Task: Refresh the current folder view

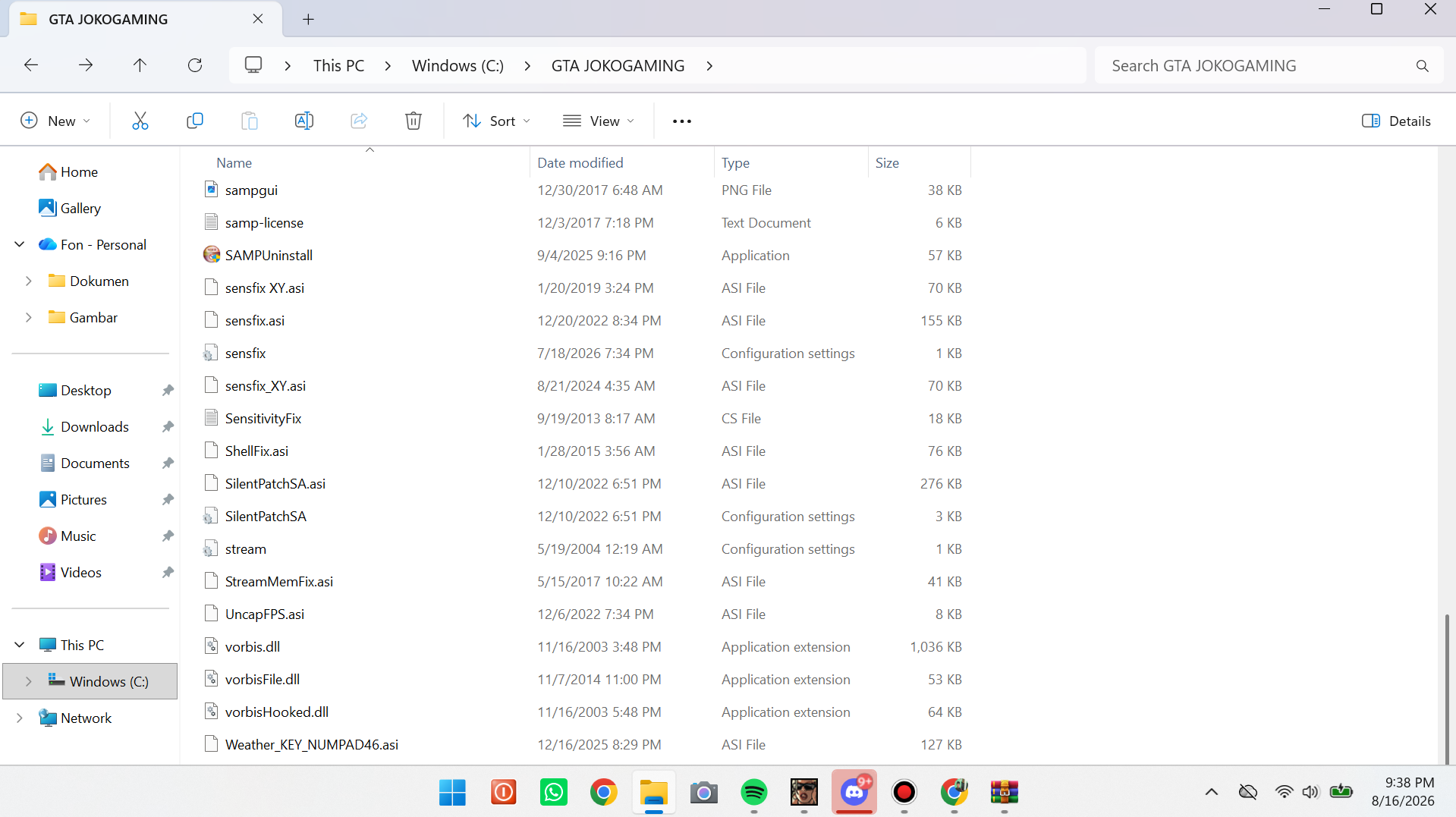Action: (195, 65)
